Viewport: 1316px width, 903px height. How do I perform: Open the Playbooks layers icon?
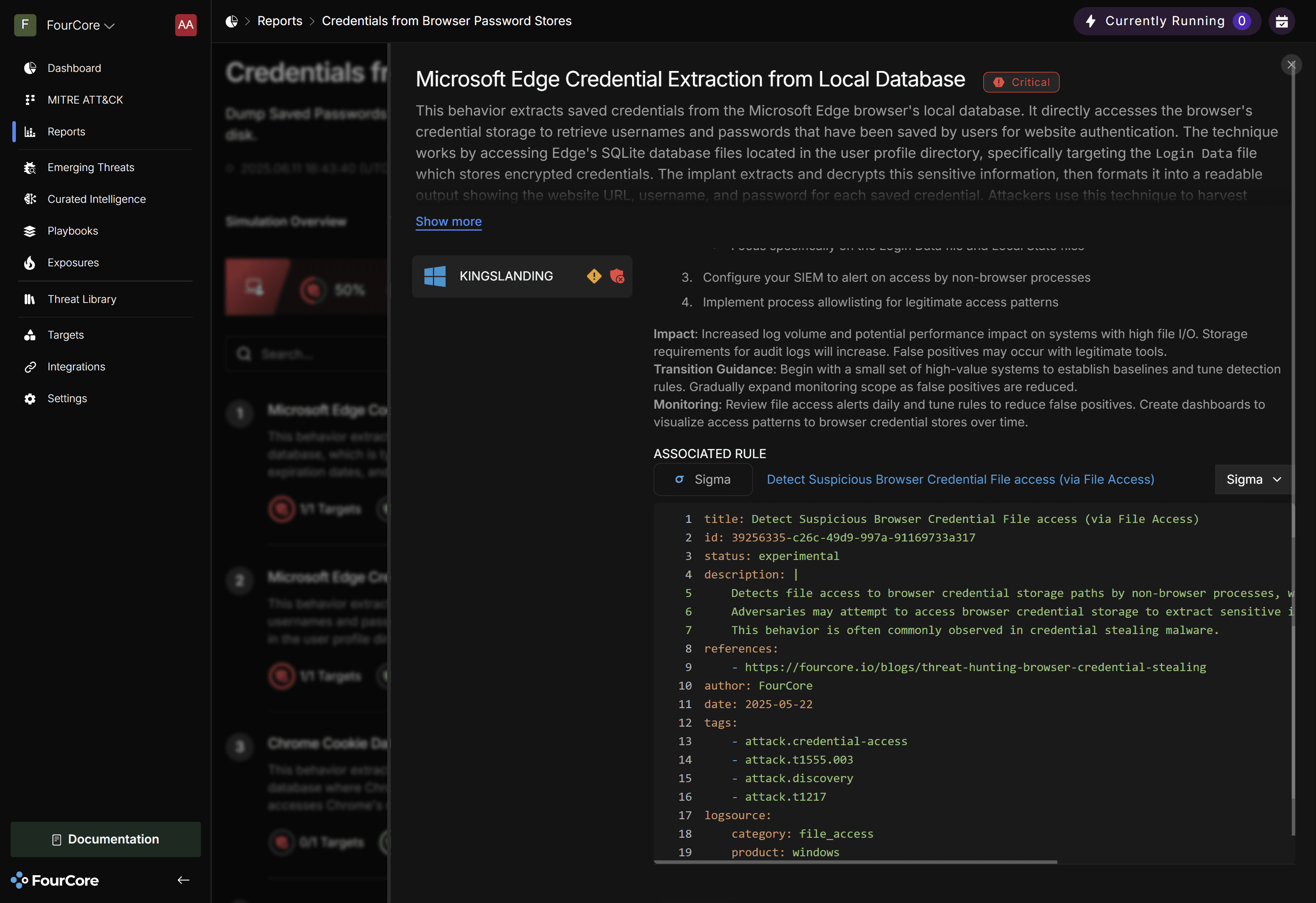[30, 231]
